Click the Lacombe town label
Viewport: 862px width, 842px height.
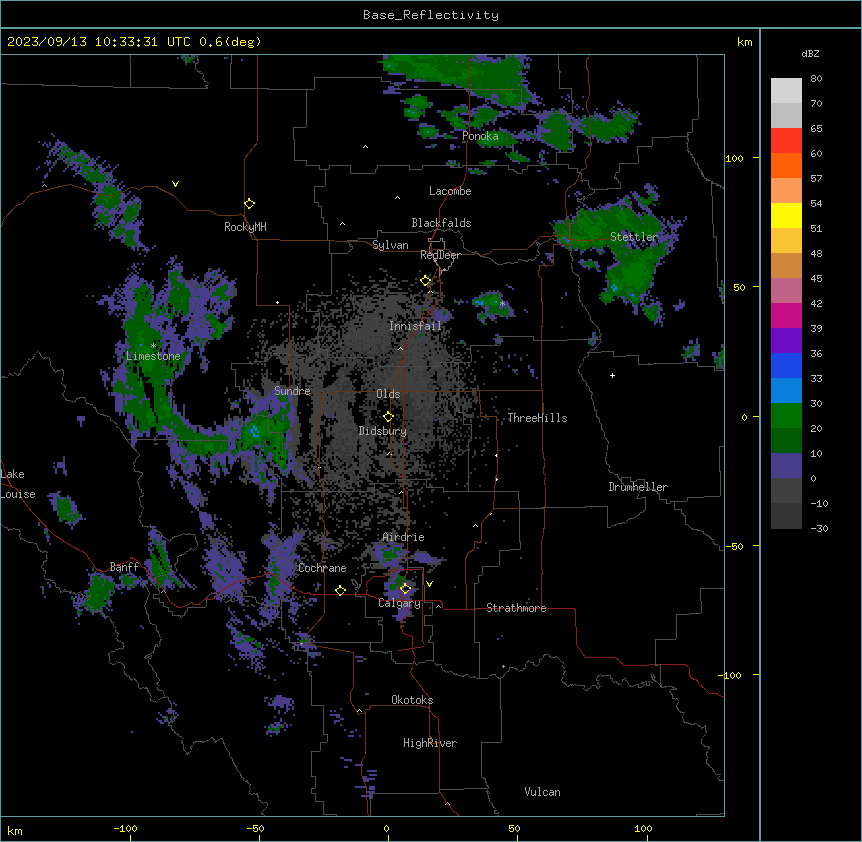tap(450, 191)
